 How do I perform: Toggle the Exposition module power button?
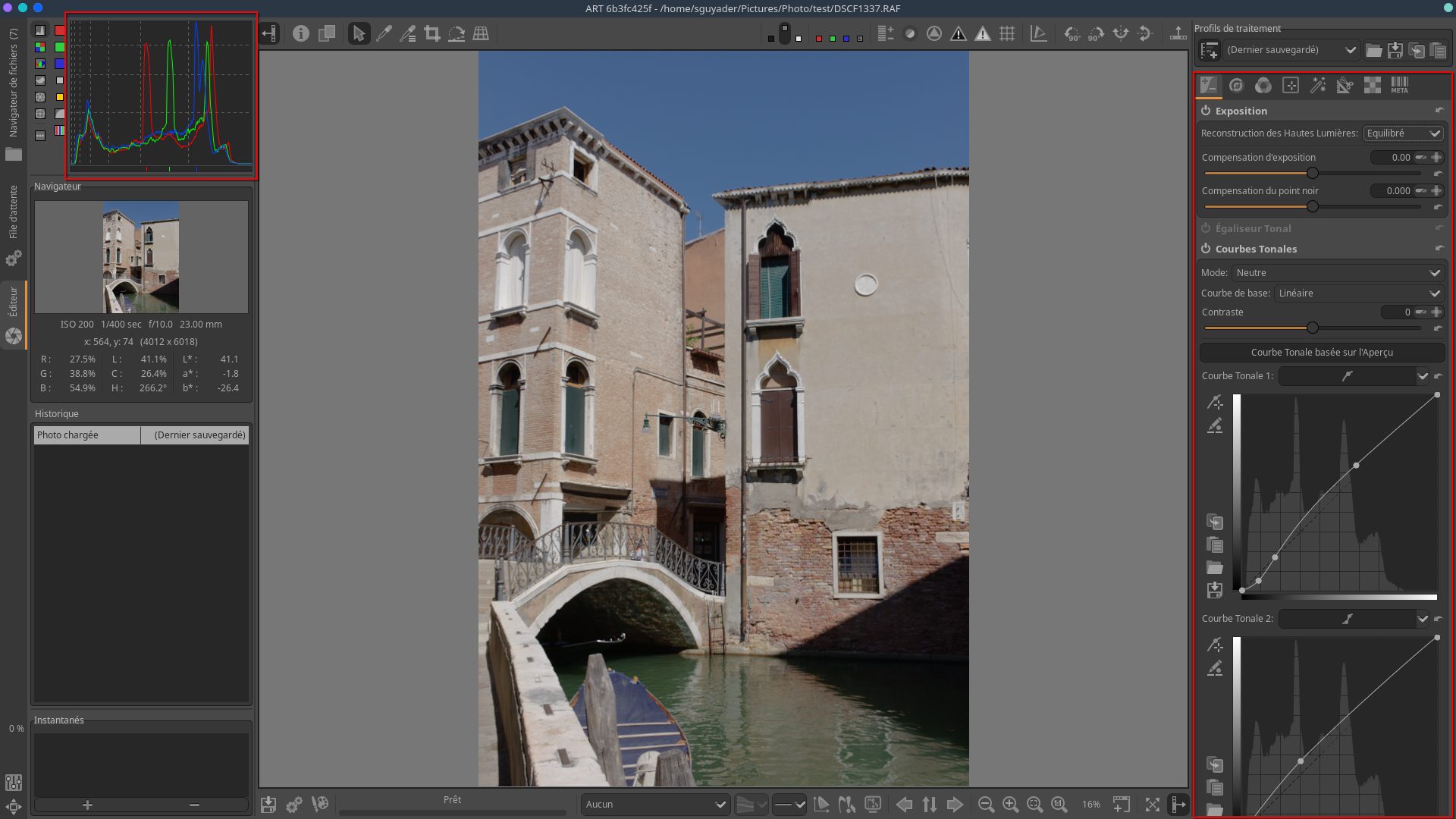[x=1206, y=111]
